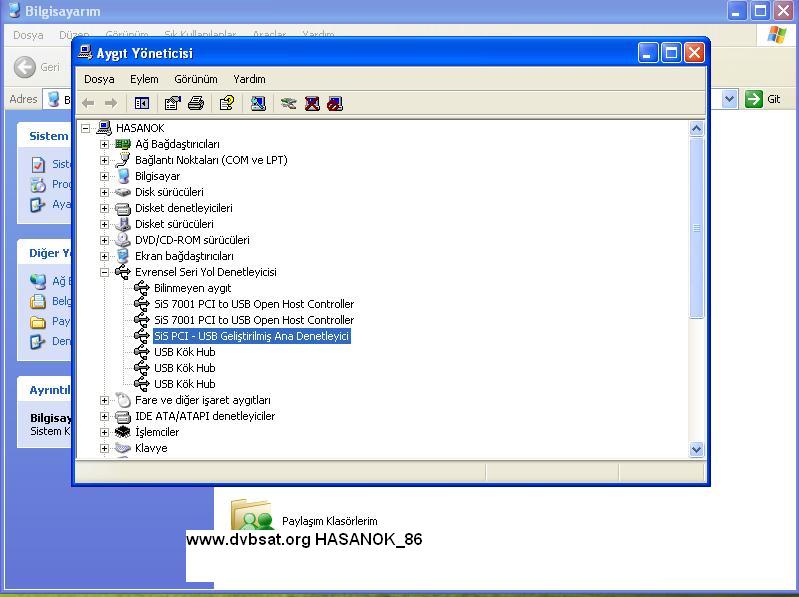Image resolution: width=799 pixels, height=597 pixels.
Task: Expand Ağ Bağdaştırıcıları node
Action: click(x=104, y=144)
